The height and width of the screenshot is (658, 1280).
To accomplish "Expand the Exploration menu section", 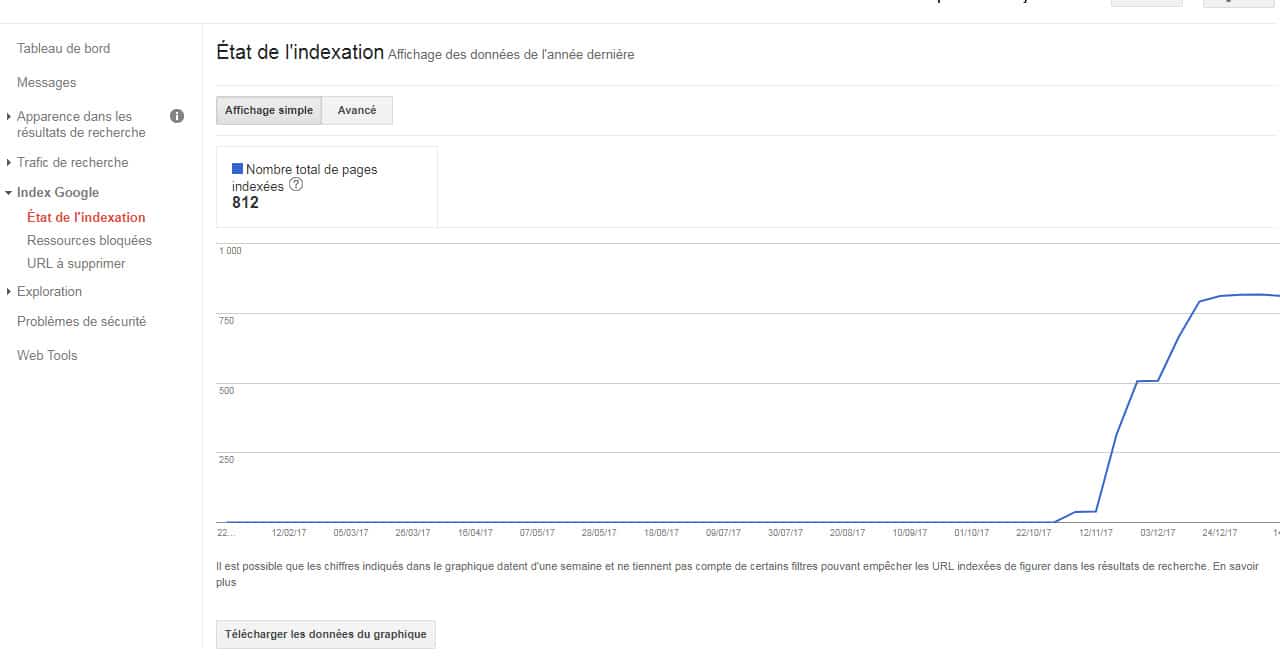I will [49, 291].
